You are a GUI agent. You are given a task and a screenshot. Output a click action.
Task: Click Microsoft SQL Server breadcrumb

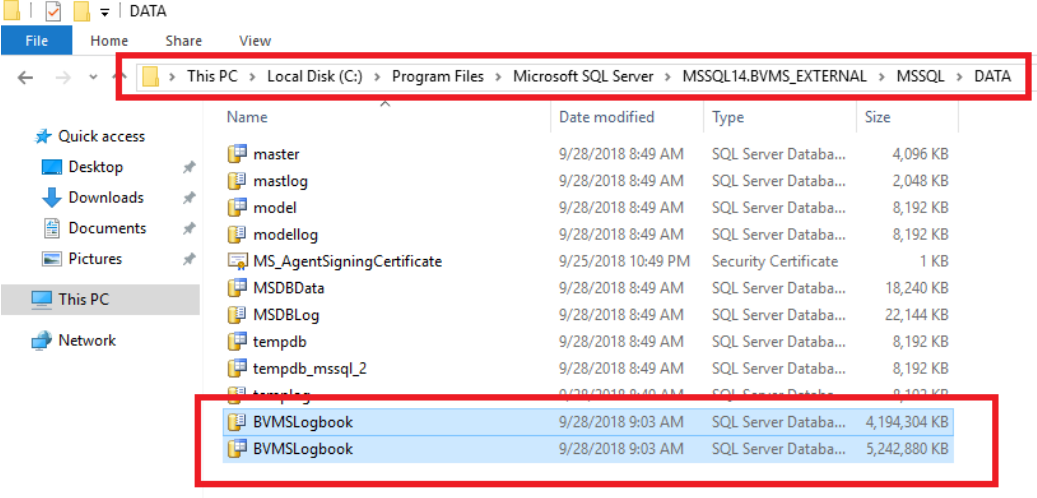coord(583,77)
